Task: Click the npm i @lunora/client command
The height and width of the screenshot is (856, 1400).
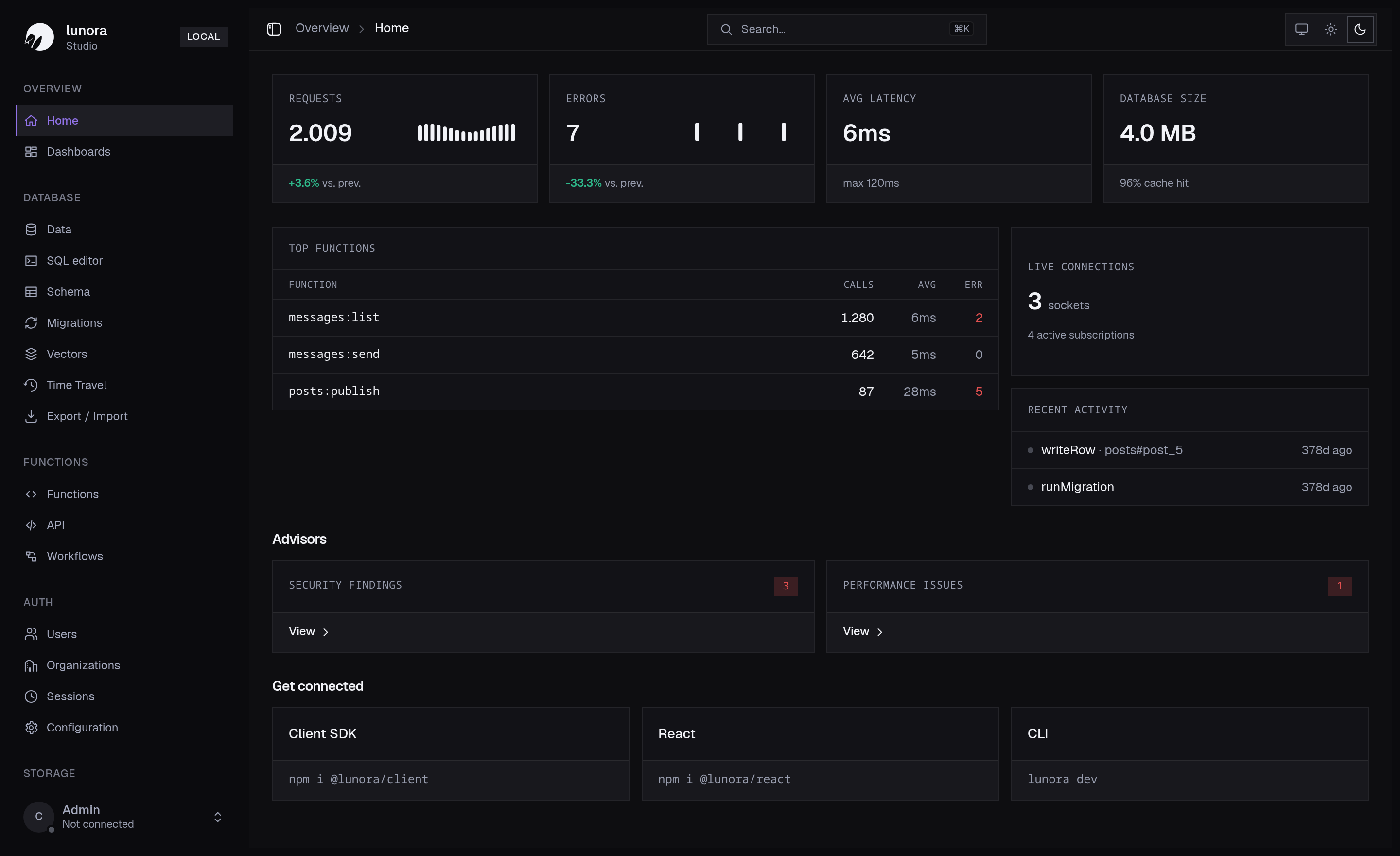Action: [x=359, y=779]
